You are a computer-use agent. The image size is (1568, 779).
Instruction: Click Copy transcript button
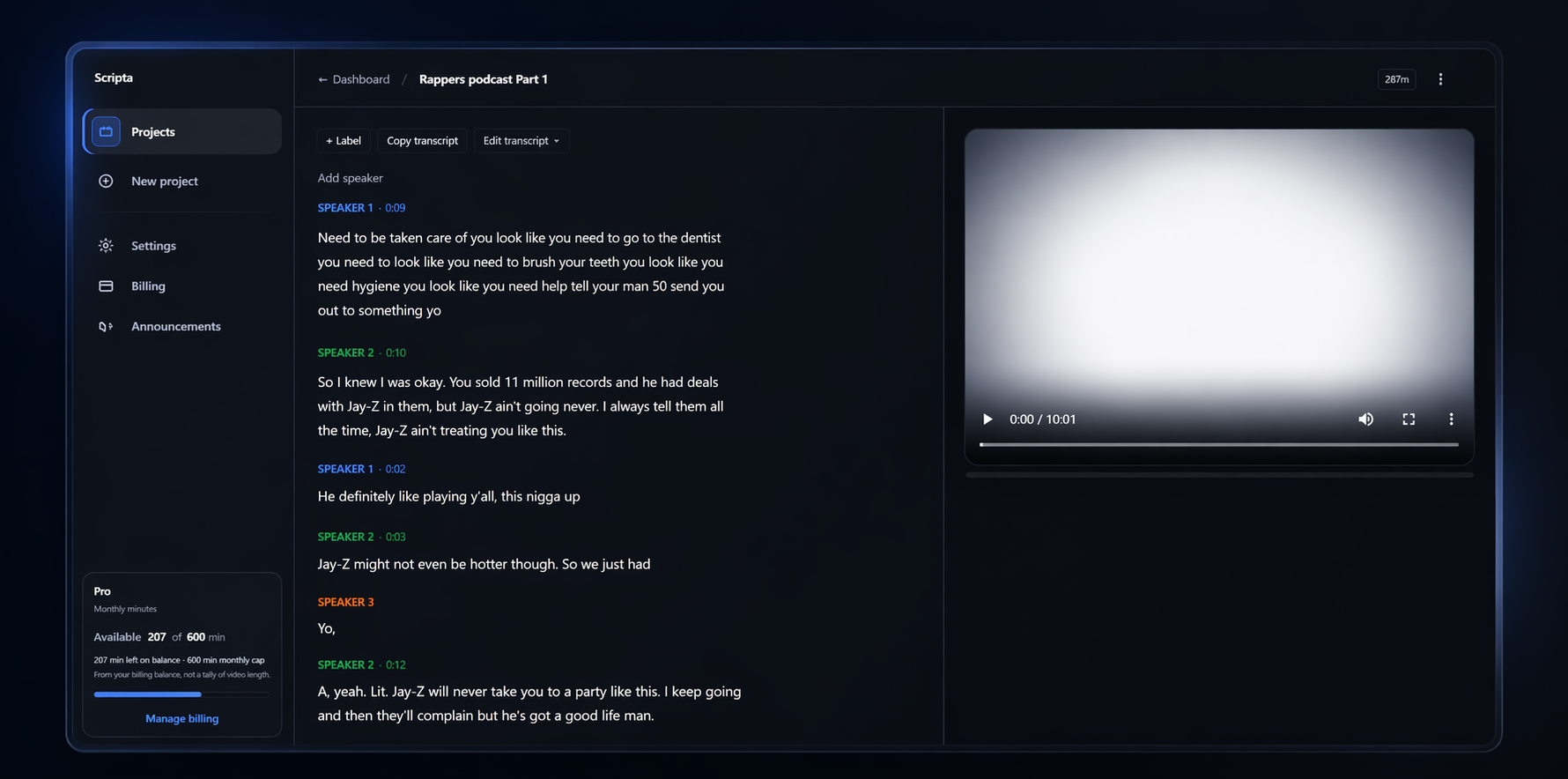(422, 141)
